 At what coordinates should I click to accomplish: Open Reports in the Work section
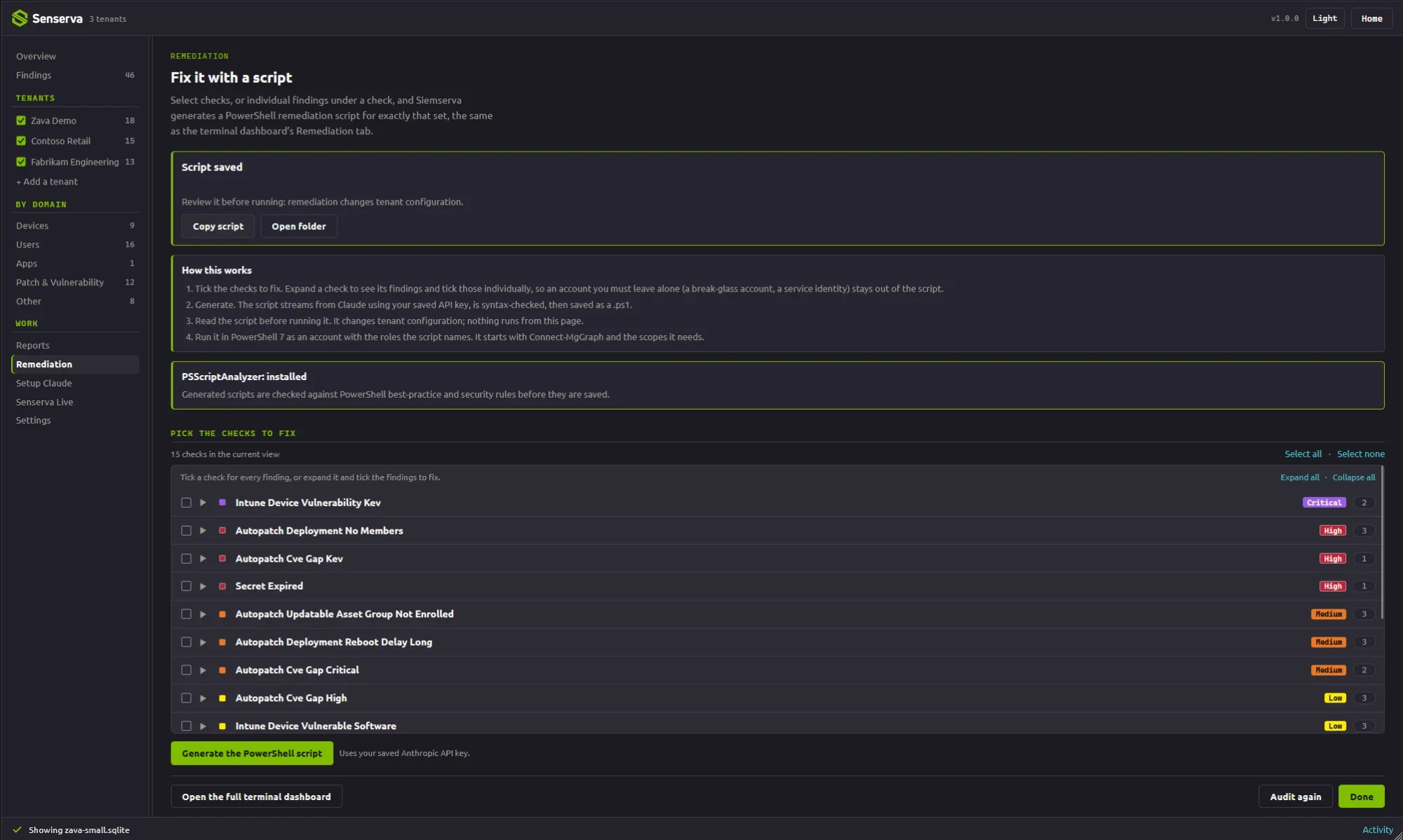coord(75,346)
